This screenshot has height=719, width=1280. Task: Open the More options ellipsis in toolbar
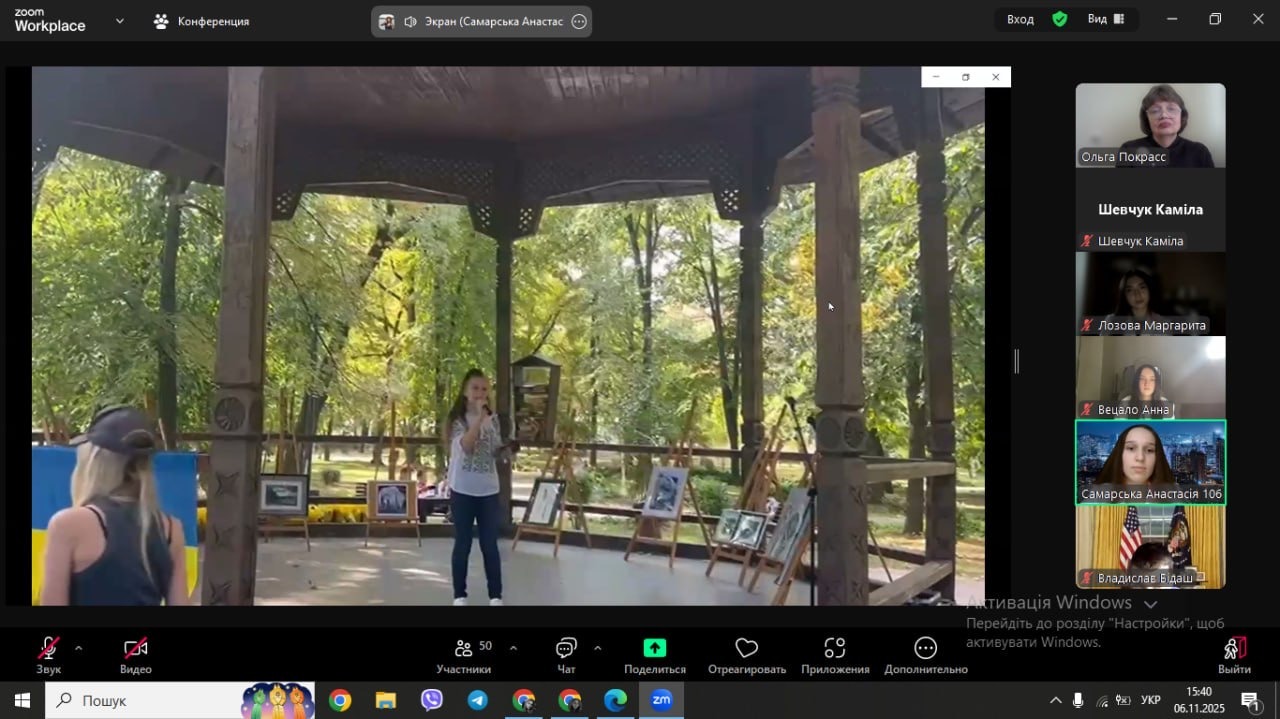[925, 648]
